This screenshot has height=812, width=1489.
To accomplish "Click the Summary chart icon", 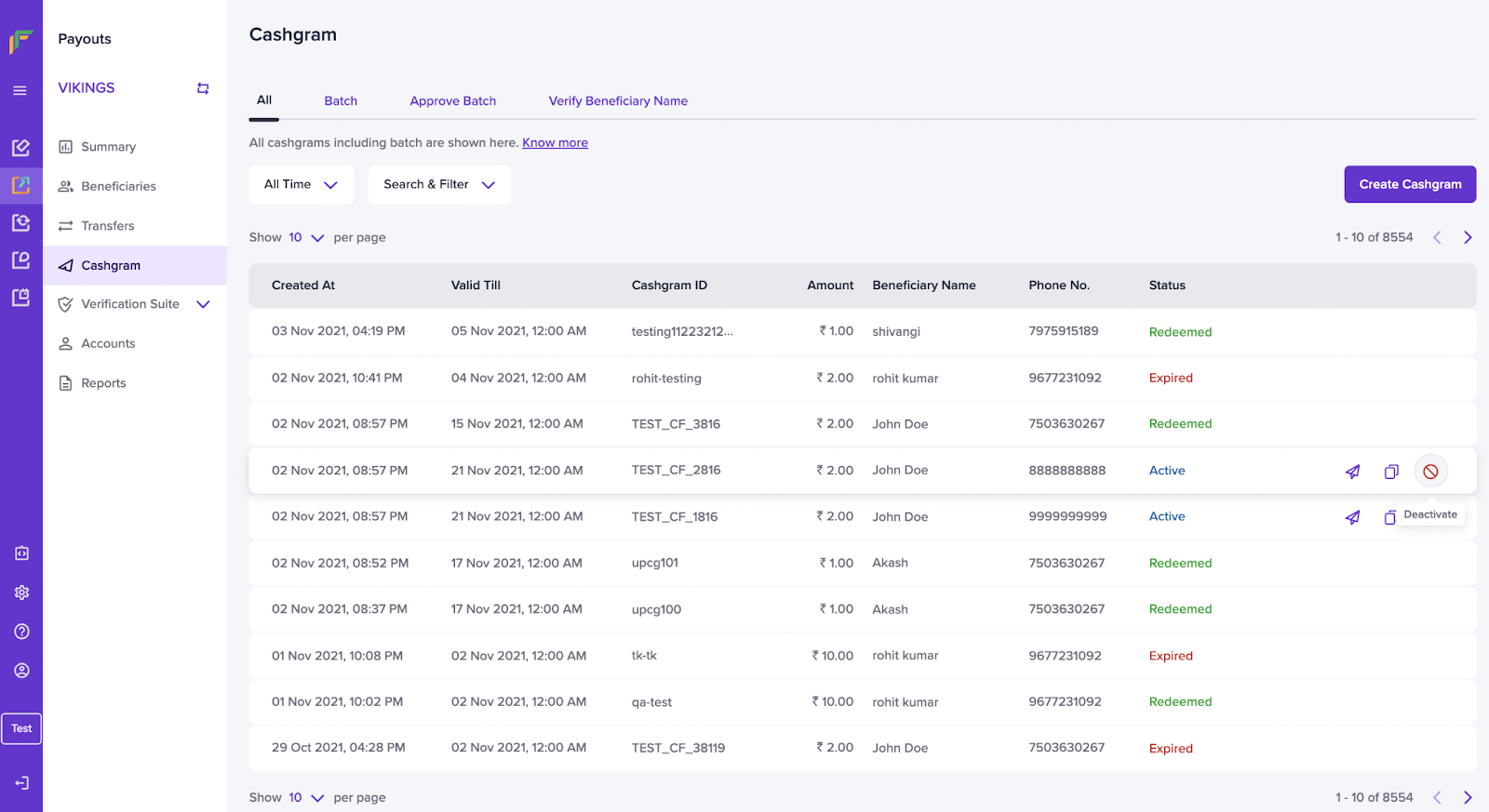I will pos(65,147).
